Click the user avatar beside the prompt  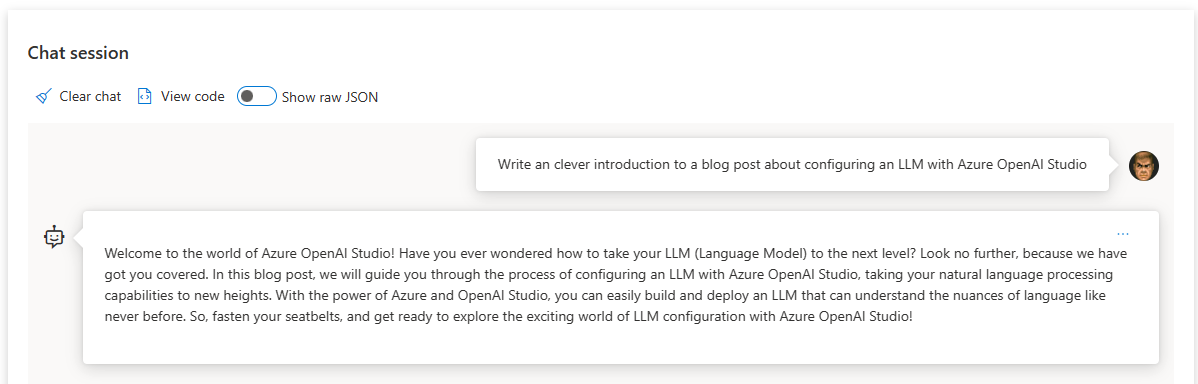[x=1144, y=165]
